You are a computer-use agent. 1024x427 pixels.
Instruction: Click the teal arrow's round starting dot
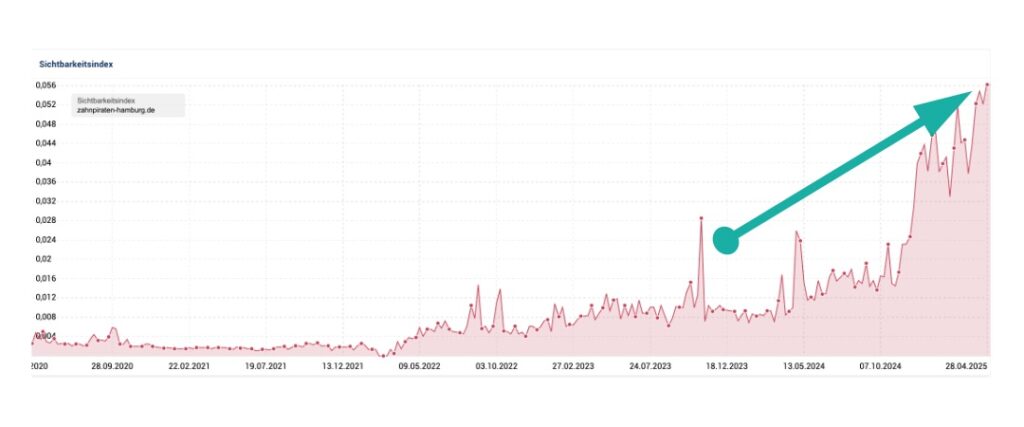pos(726,240)
